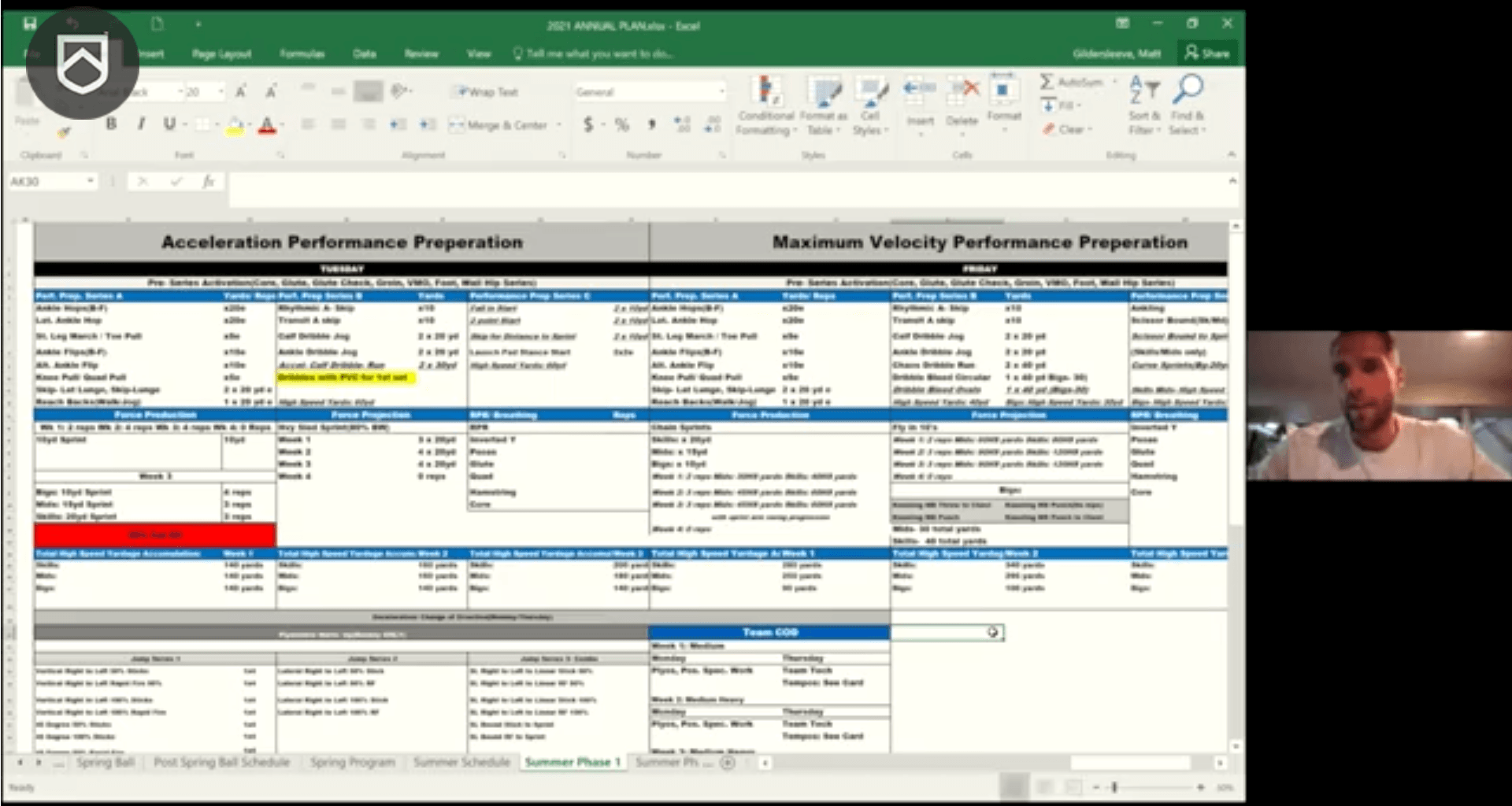Switch to Spring Ball sheet tab
The width and height of the screenshot is (1512, 806).
click(x=105, y=762)
